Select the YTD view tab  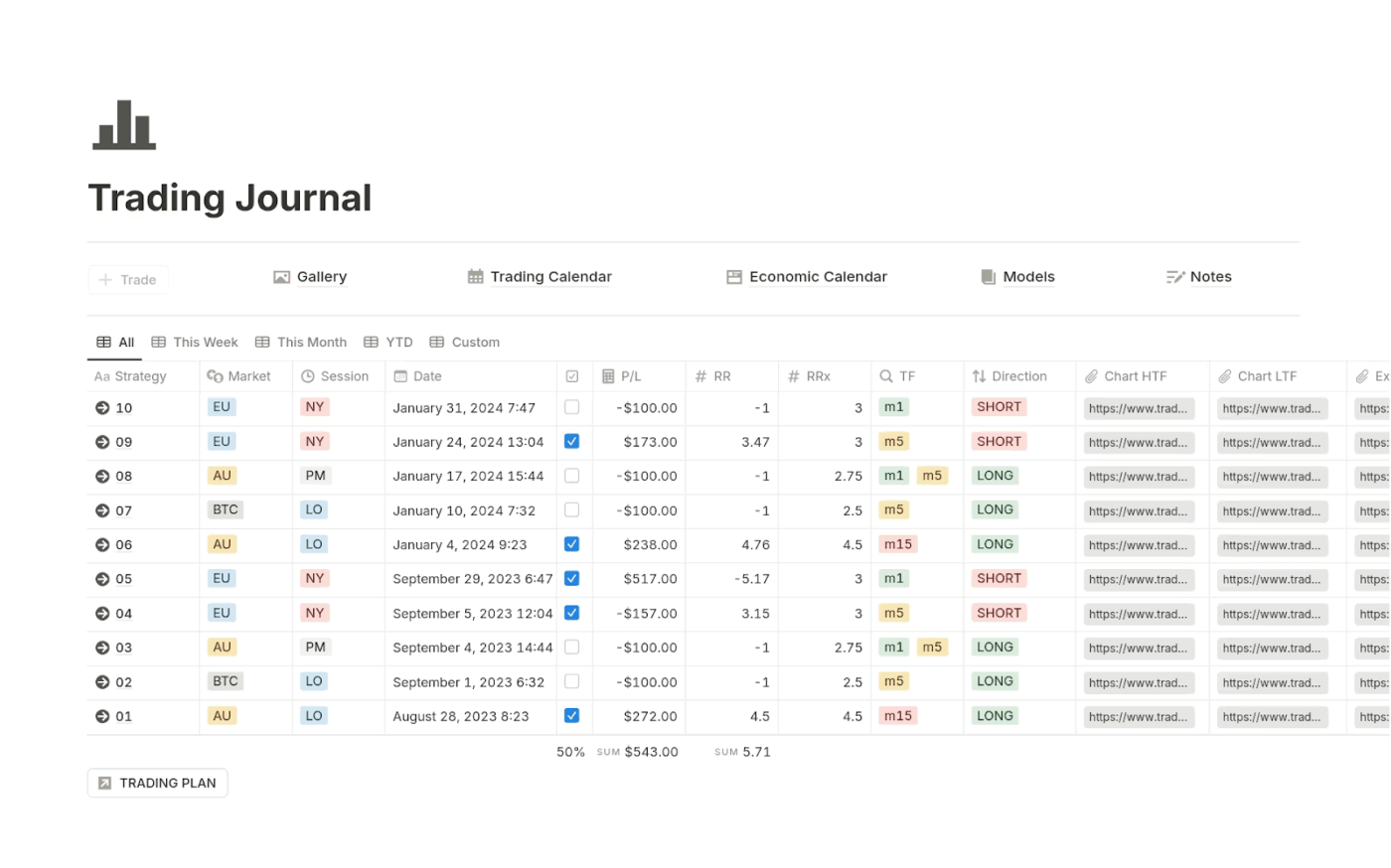pos(388,343)
